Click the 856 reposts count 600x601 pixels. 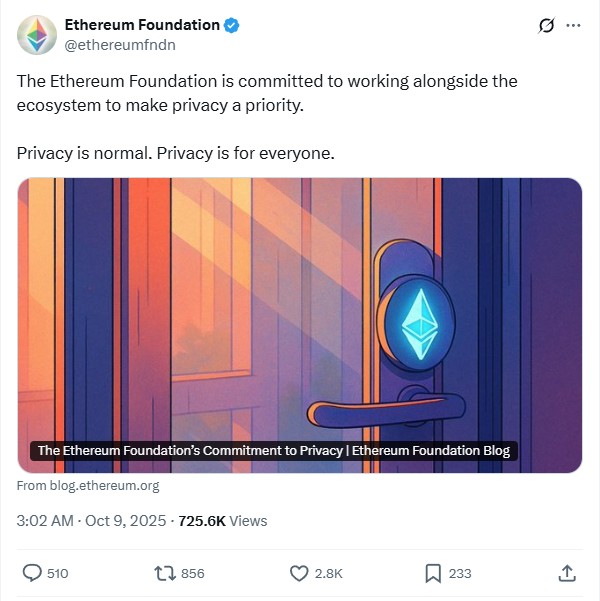point(193,573)
